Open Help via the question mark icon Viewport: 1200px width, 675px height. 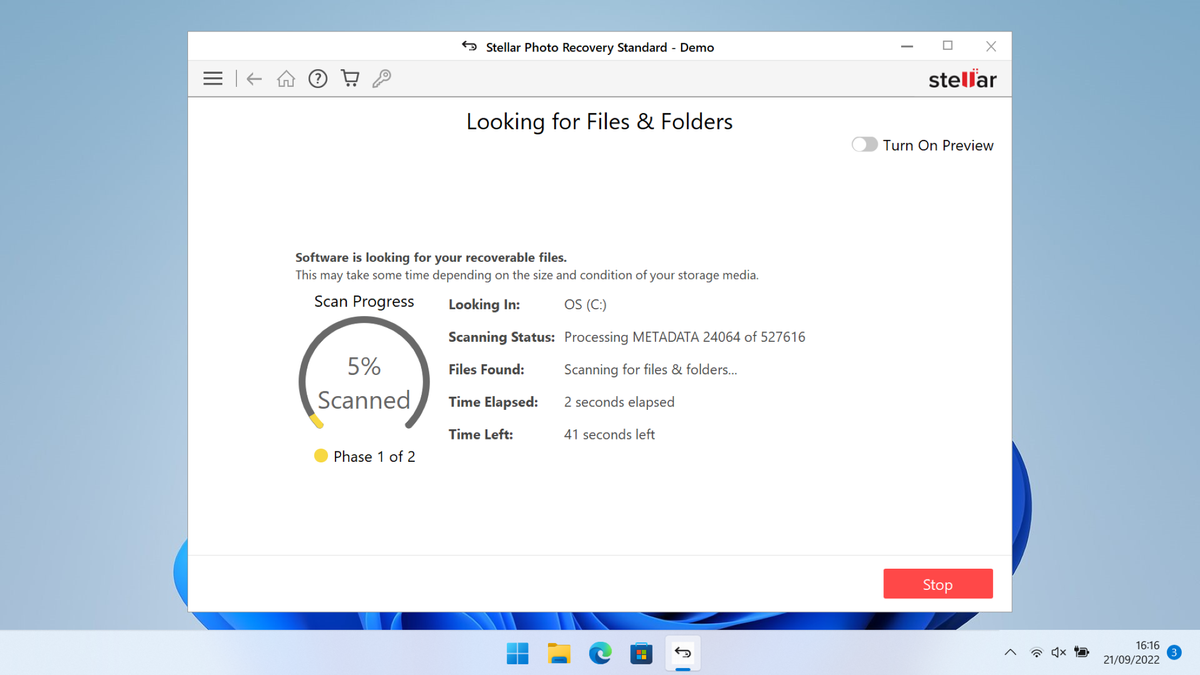(317, 78)
